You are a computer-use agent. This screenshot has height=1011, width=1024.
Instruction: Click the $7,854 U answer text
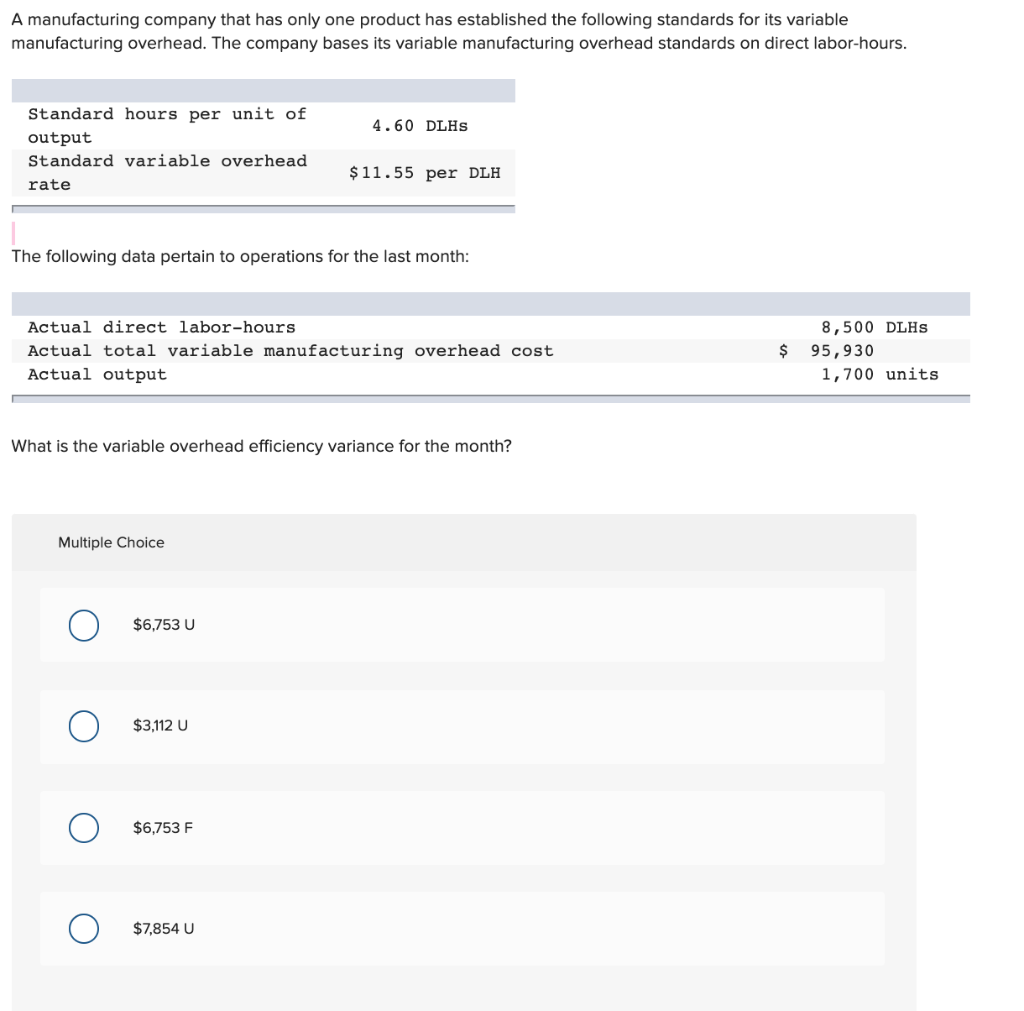(163, 928)
